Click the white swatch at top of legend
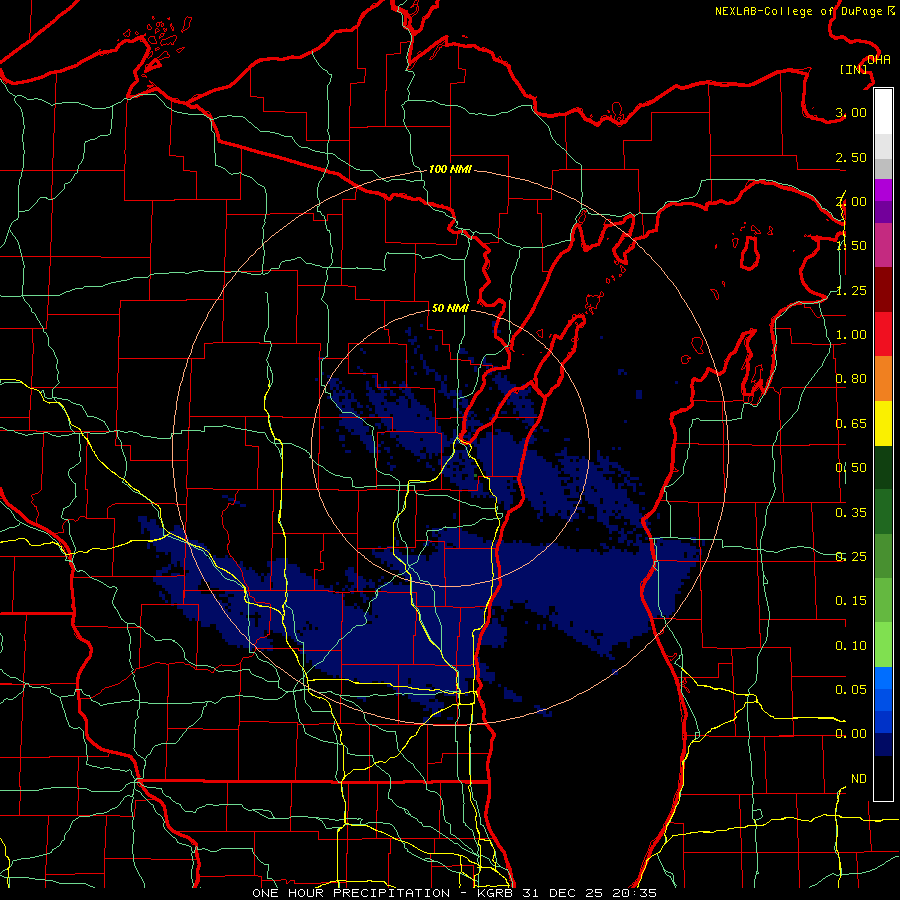 [x=883, y=112]
